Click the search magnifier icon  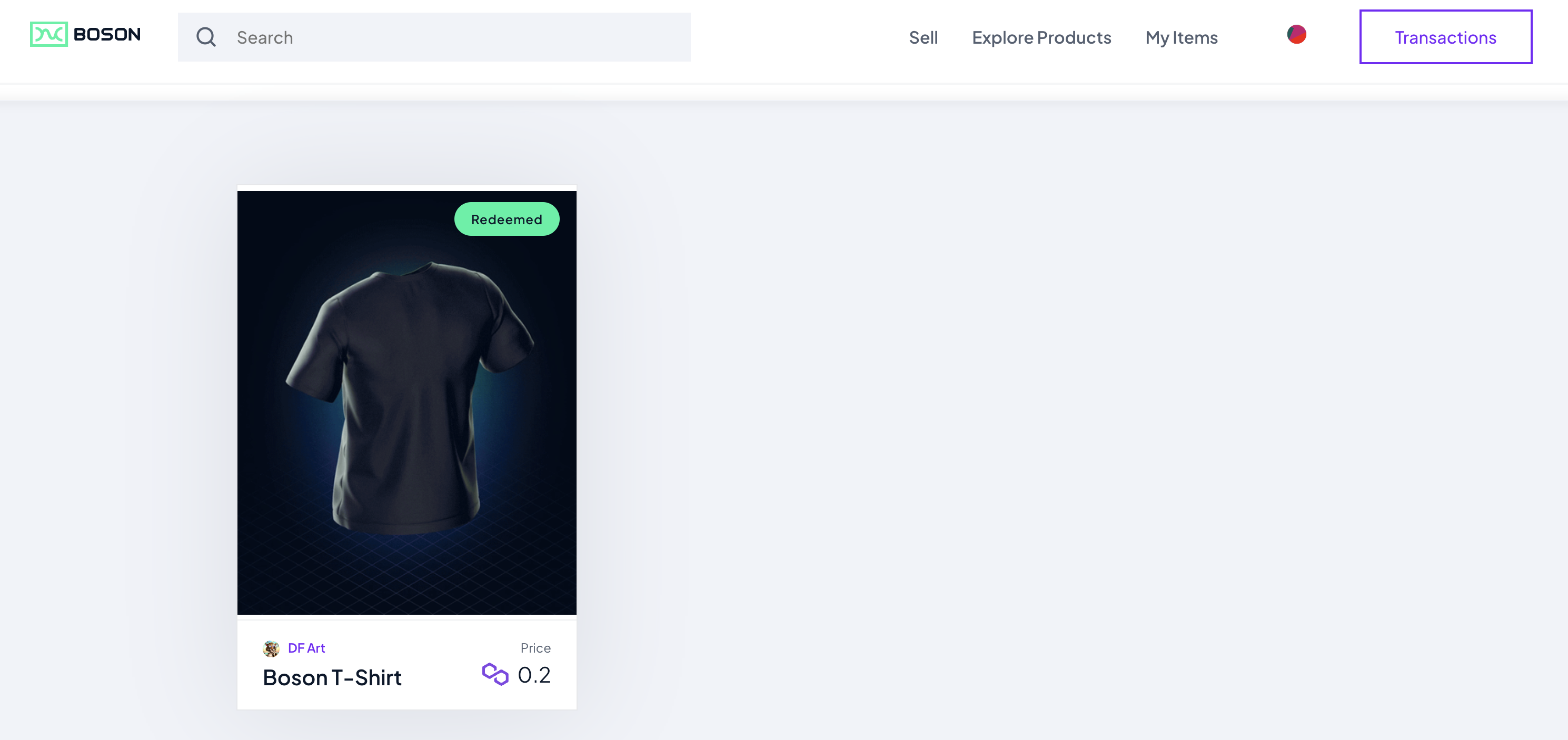point(206,37)
